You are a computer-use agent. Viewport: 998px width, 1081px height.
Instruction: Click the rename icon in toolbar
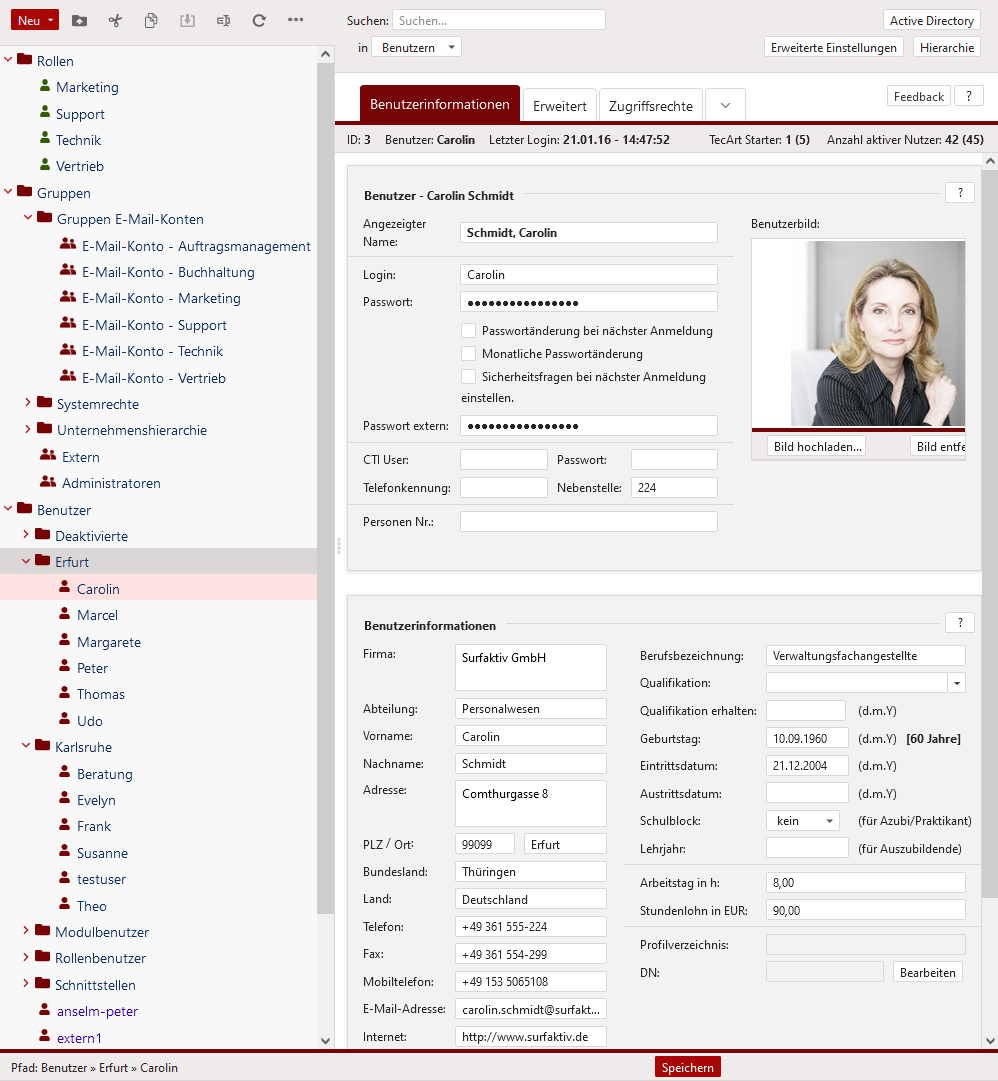pos(223,20)
